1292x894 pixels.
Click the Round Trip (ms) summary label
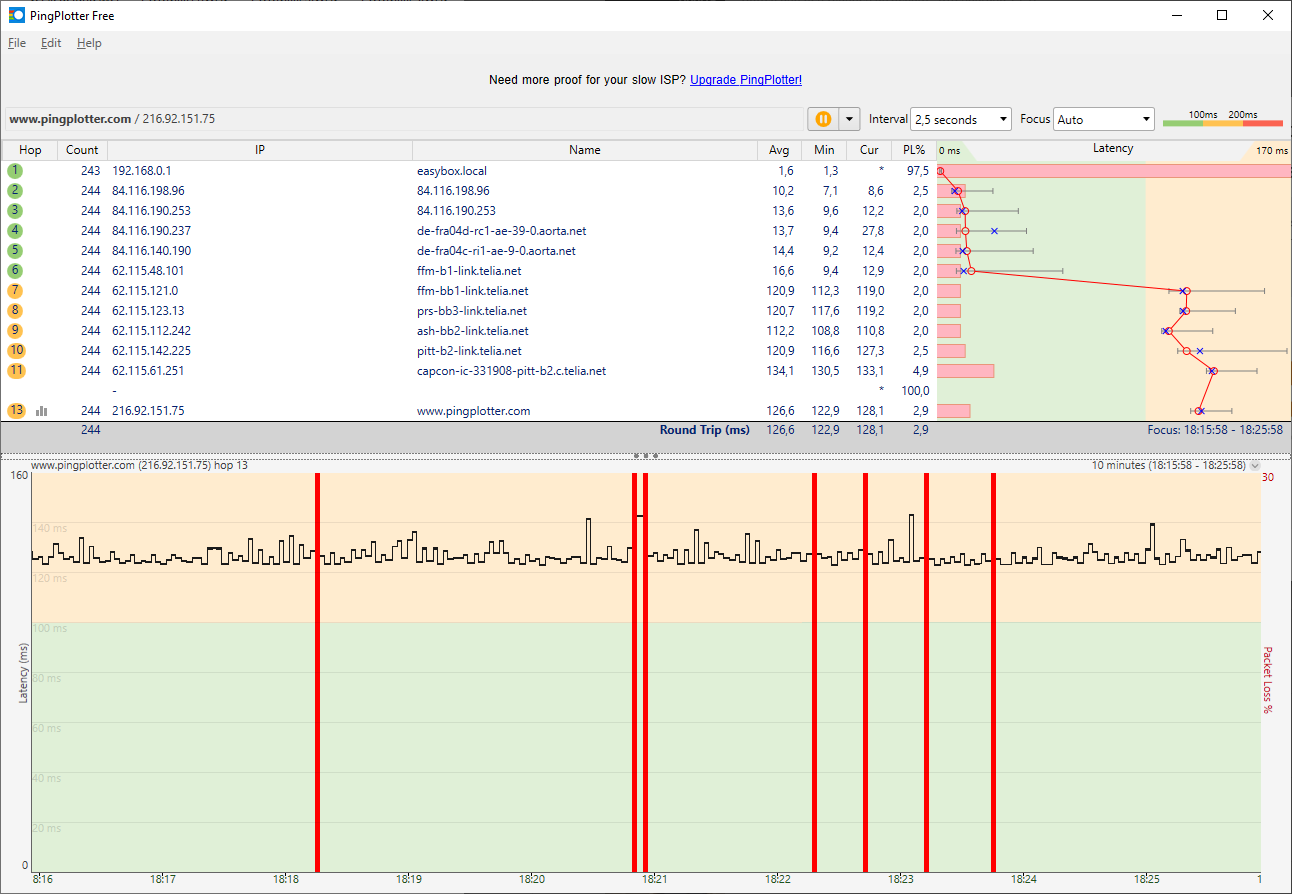point(704,430)
